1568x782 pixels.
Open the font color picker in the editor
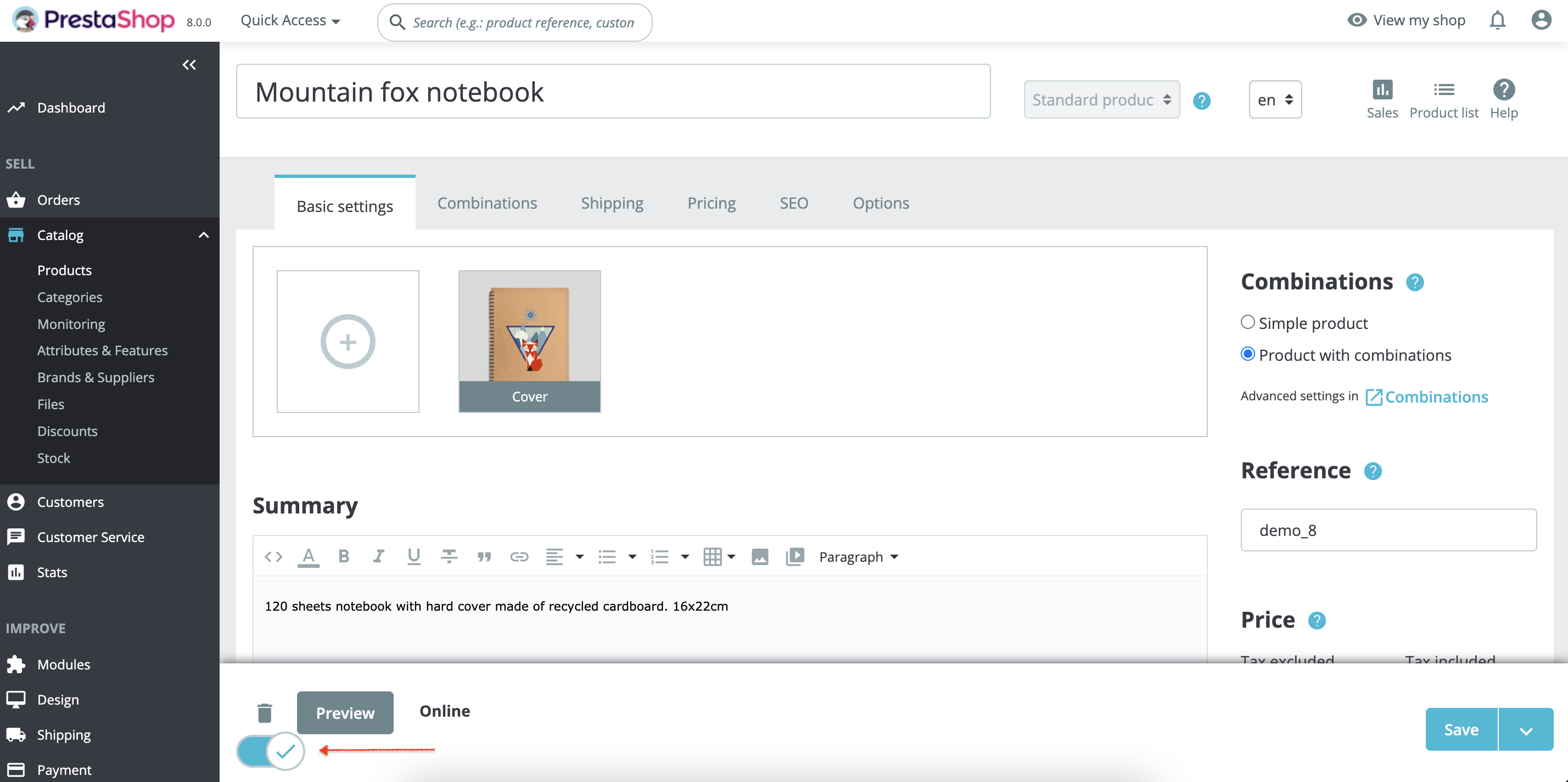(308, 556)
